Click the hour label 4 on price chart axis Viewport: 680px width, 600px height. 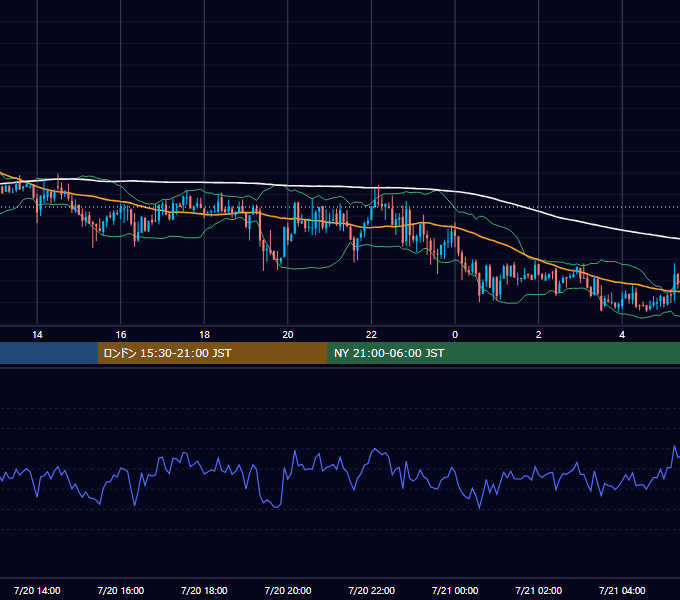pyautogui.click(x=622, y=335)
